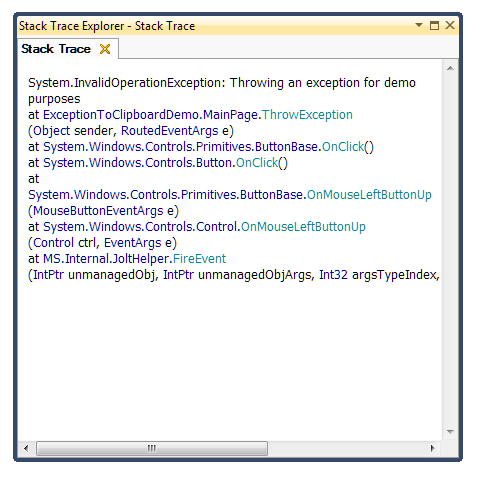The height and width of the screenshot is (481, 480).
Task: Click the vertical scrollbar down arrow
Action: coord(450,432)
